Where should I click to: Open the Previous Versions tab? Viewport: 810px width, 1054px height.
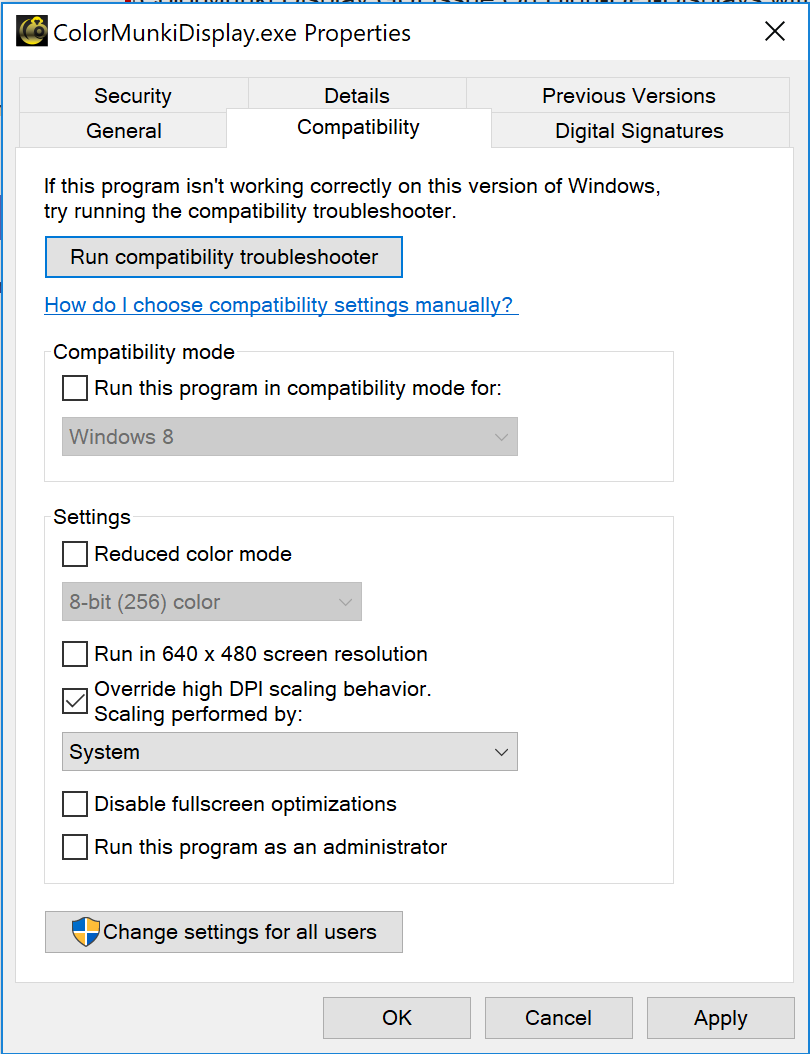628,95
